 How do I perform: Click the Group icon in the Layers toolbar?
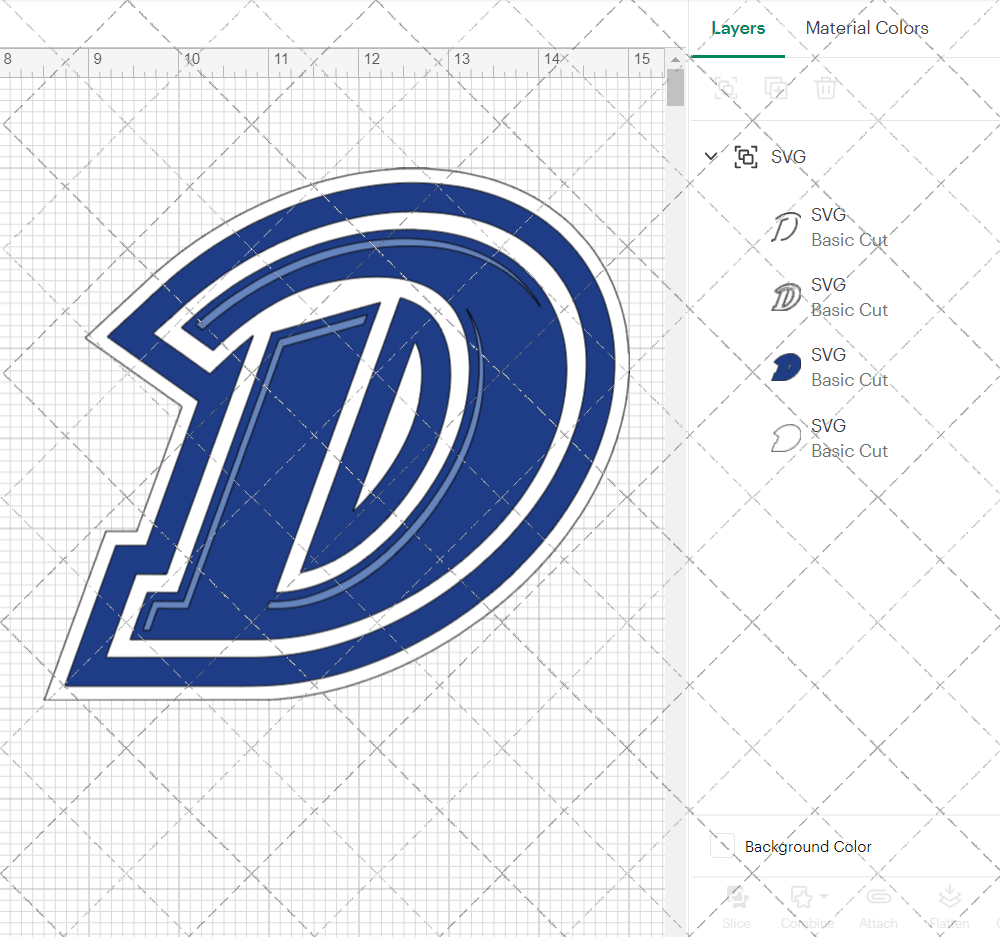(x=726, y=88)
